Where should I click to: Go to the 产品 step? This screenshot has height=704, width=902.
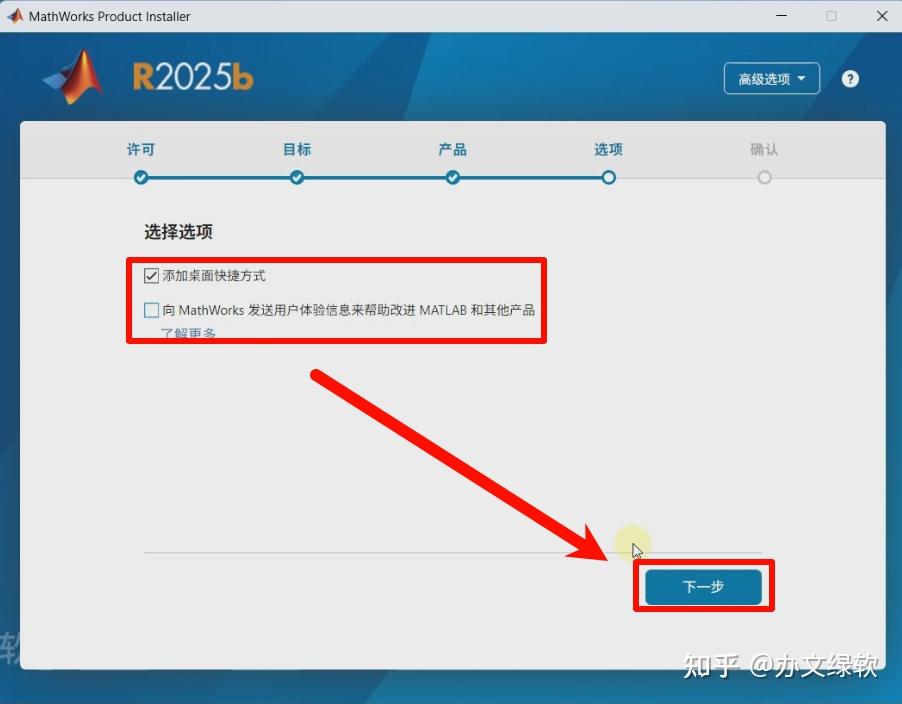(x=453, y=150)
